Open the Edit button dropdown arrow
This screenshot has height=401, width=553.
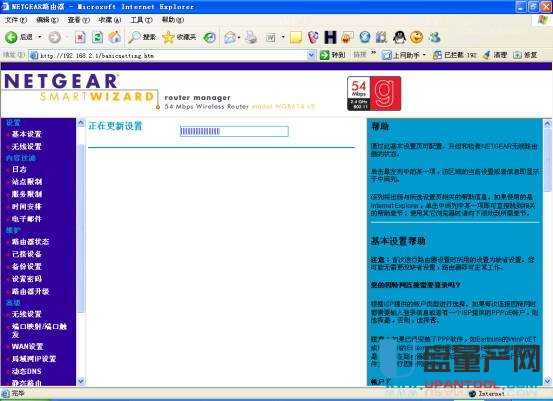pyautogui.click(x=283, y=37)
